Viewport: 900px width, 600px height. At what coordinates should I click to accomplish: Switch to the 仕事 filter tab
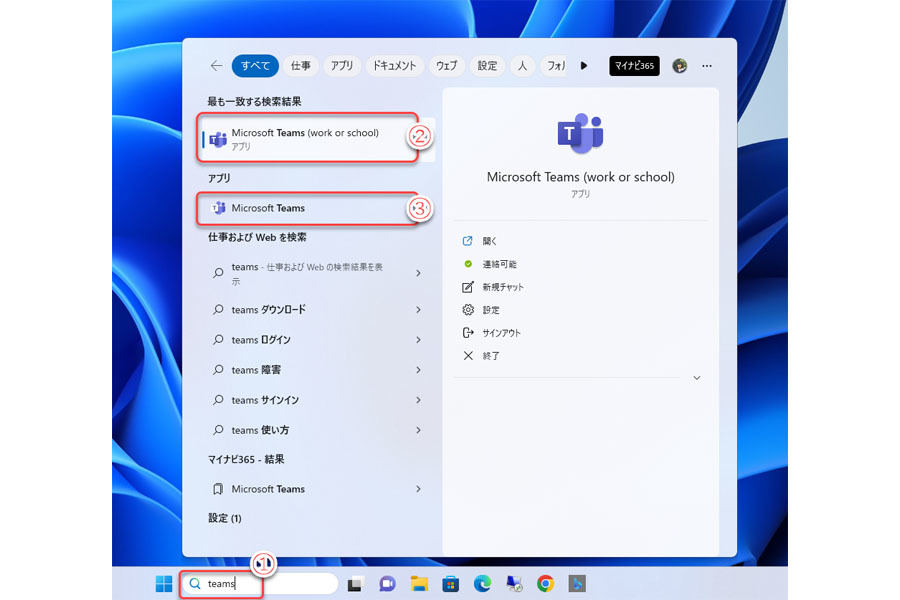[x=301, y=66]
